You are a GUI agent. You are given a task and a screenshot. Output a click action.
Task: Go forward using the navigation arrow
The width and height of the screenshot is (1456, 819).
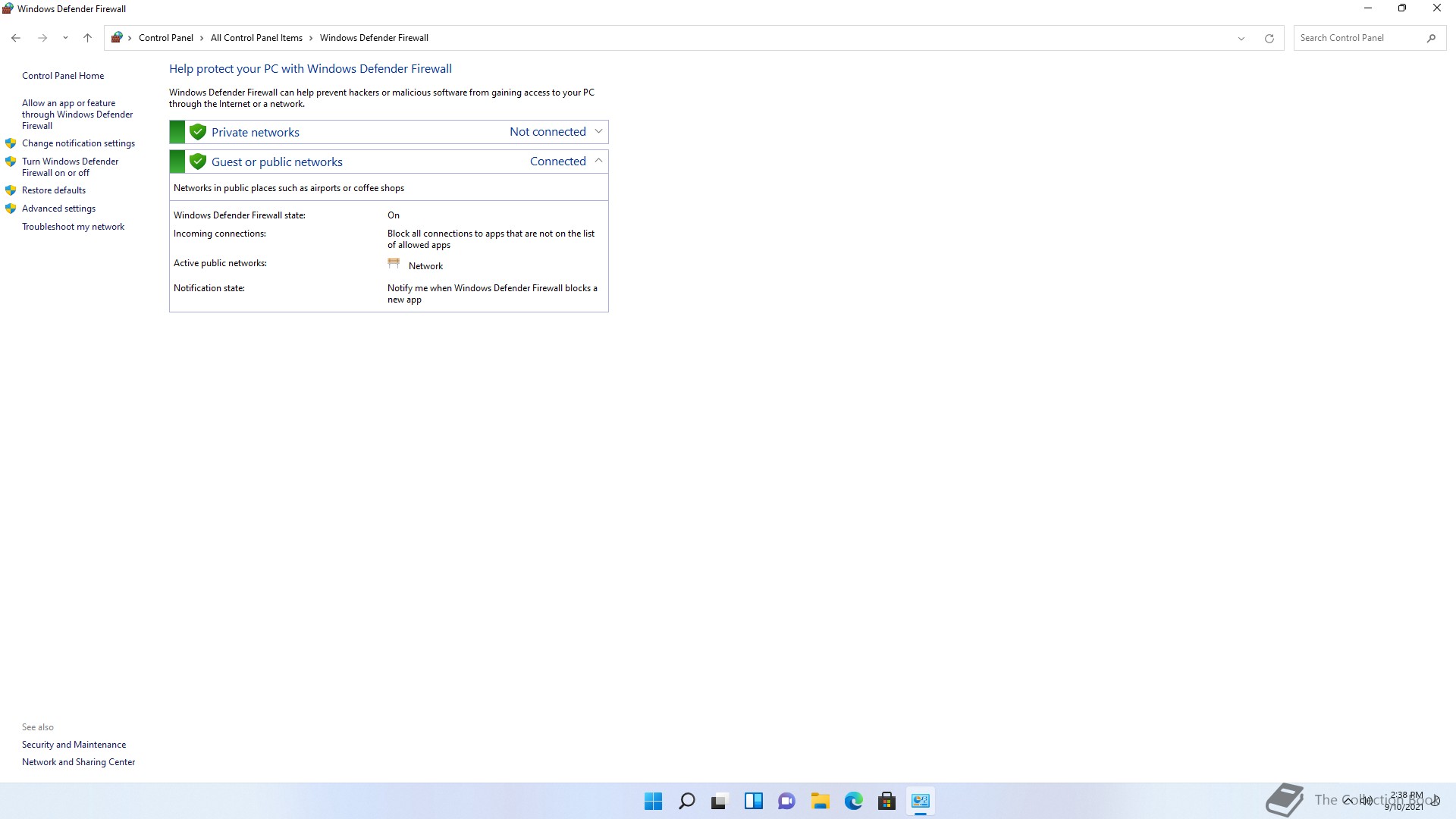[x=42, y=38]
